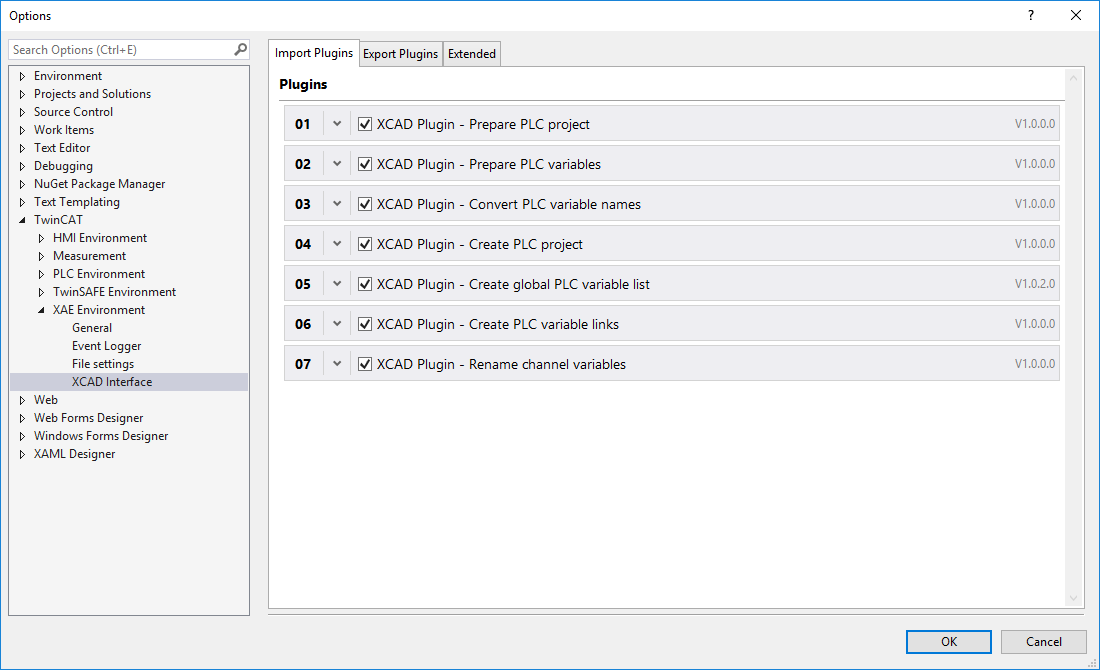
Task: Confirm with the OK button
Action: [948, 641]
